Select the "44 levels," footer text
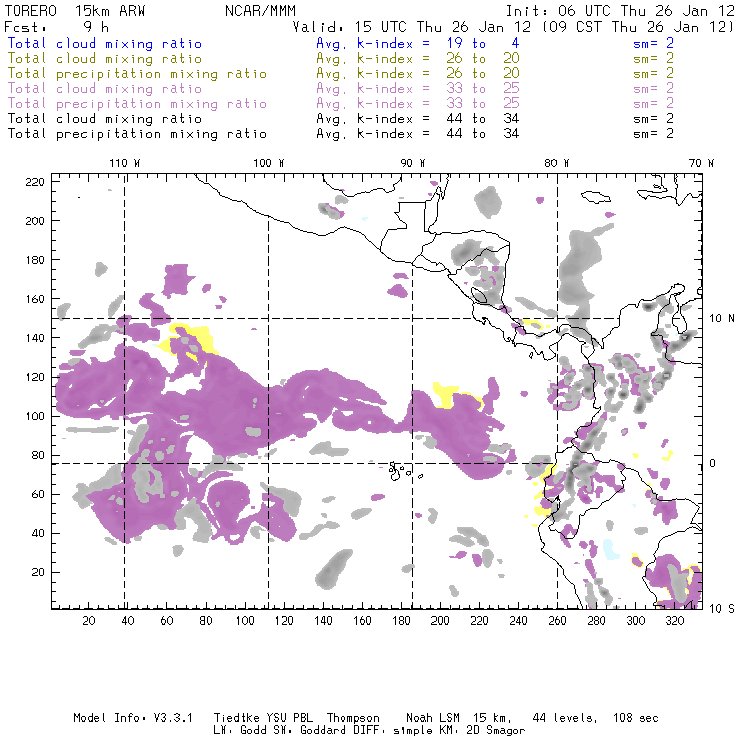740x740 pixels. tap(565, 718)
